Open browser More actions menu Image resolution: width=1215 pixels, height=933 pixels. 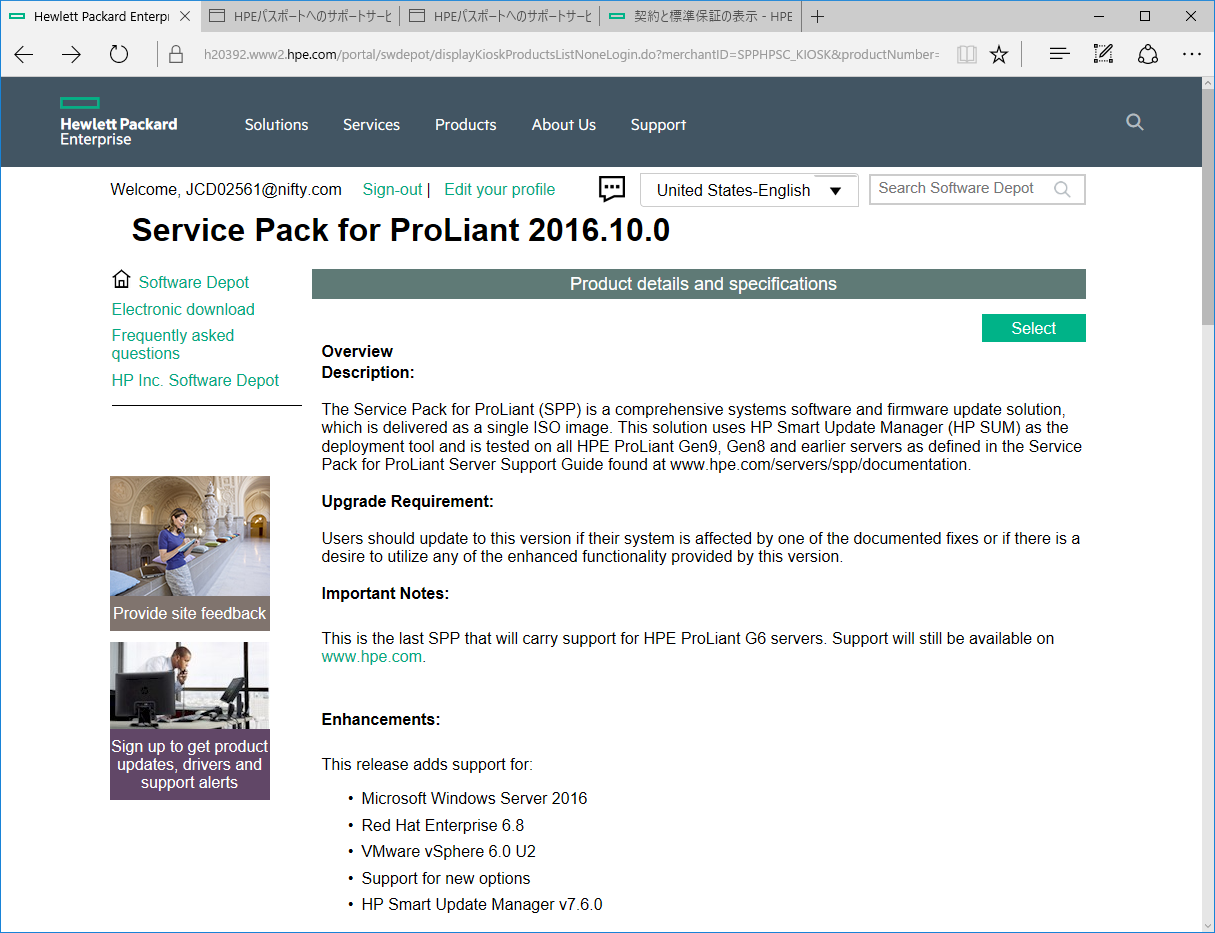pos(1192,54)
